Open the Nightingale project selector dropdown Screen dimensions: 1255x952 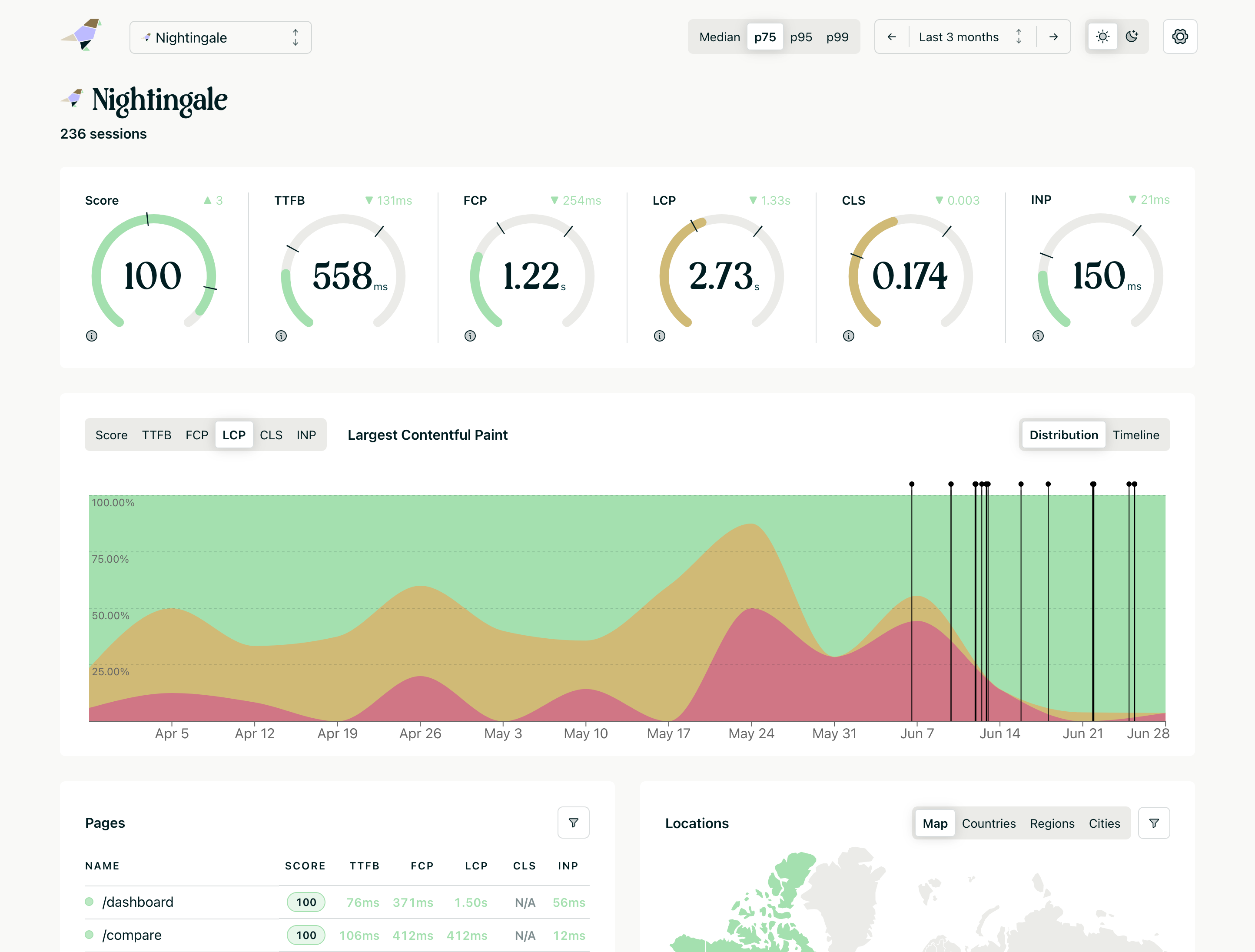220,37
